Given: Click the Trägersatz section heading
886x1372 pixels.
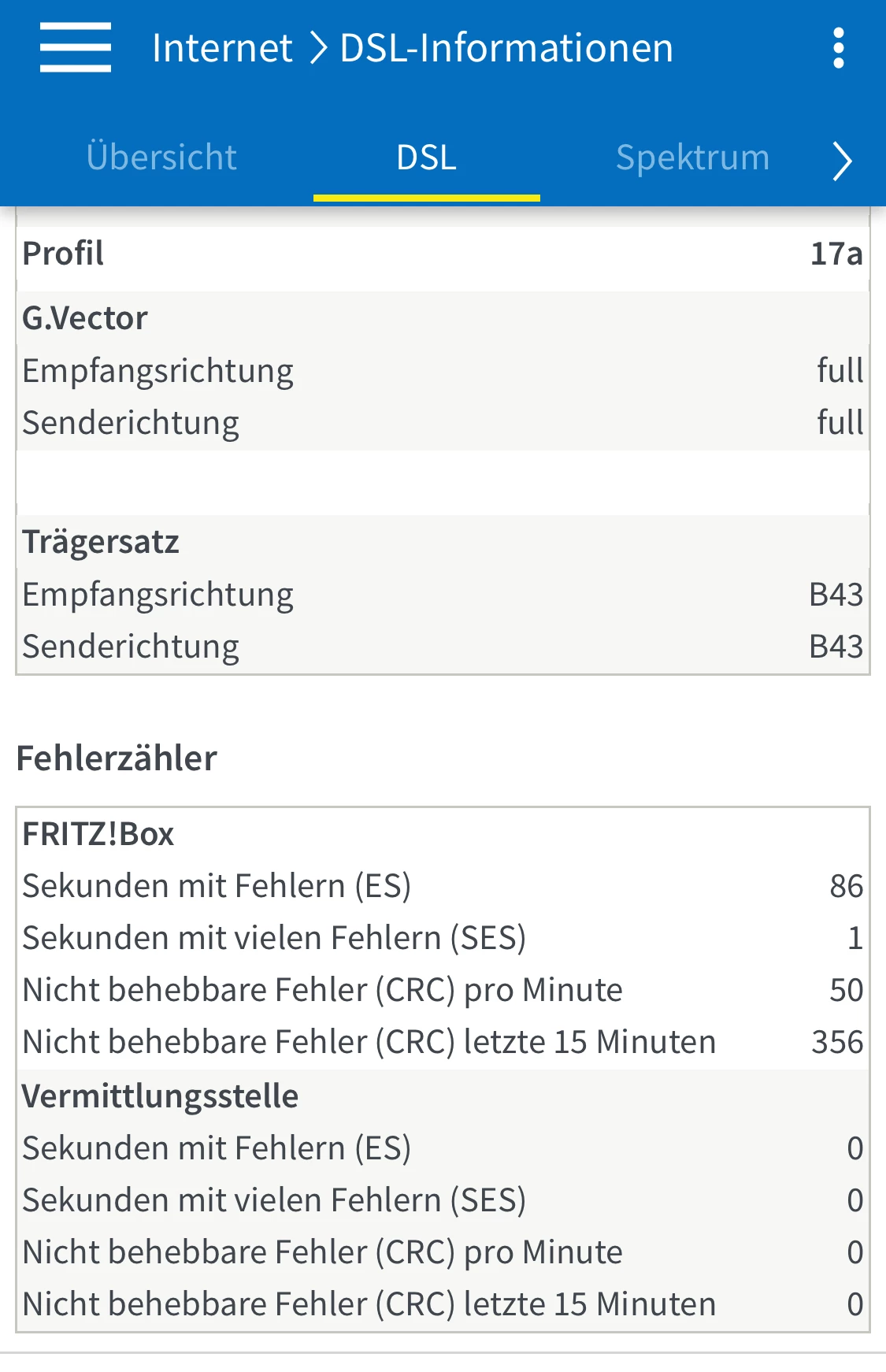Looking at the screenshot, I should (x=101, y=542).
